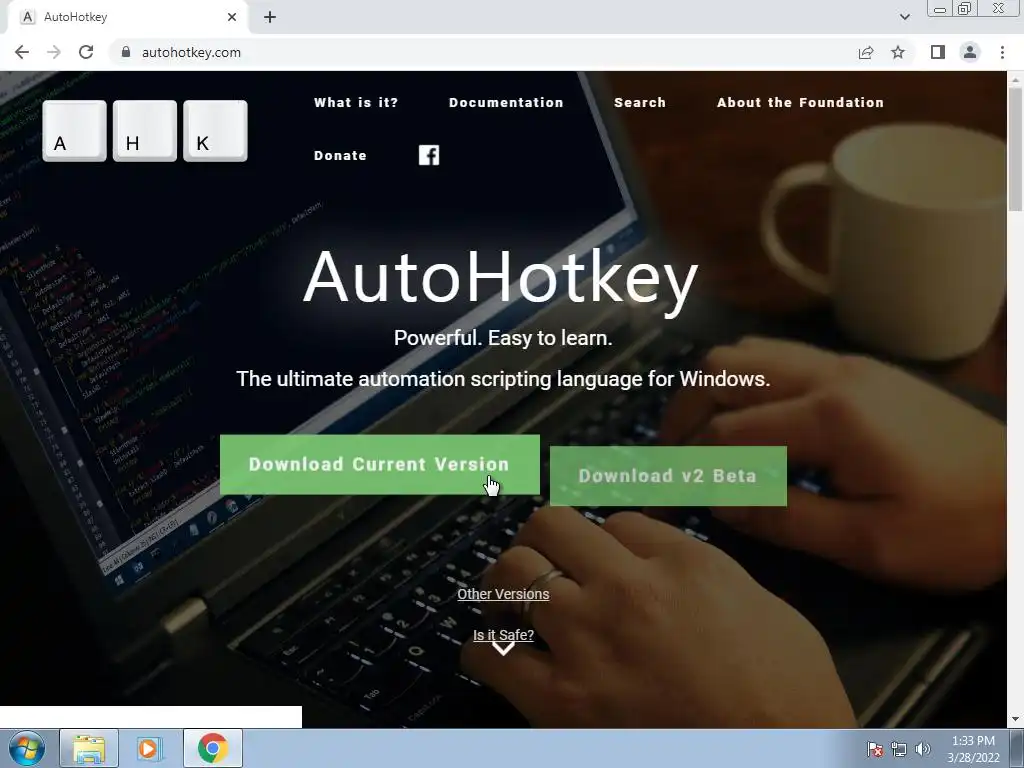
Task: Open Action Center flag tray icon
Action: [x=875, y=749]
